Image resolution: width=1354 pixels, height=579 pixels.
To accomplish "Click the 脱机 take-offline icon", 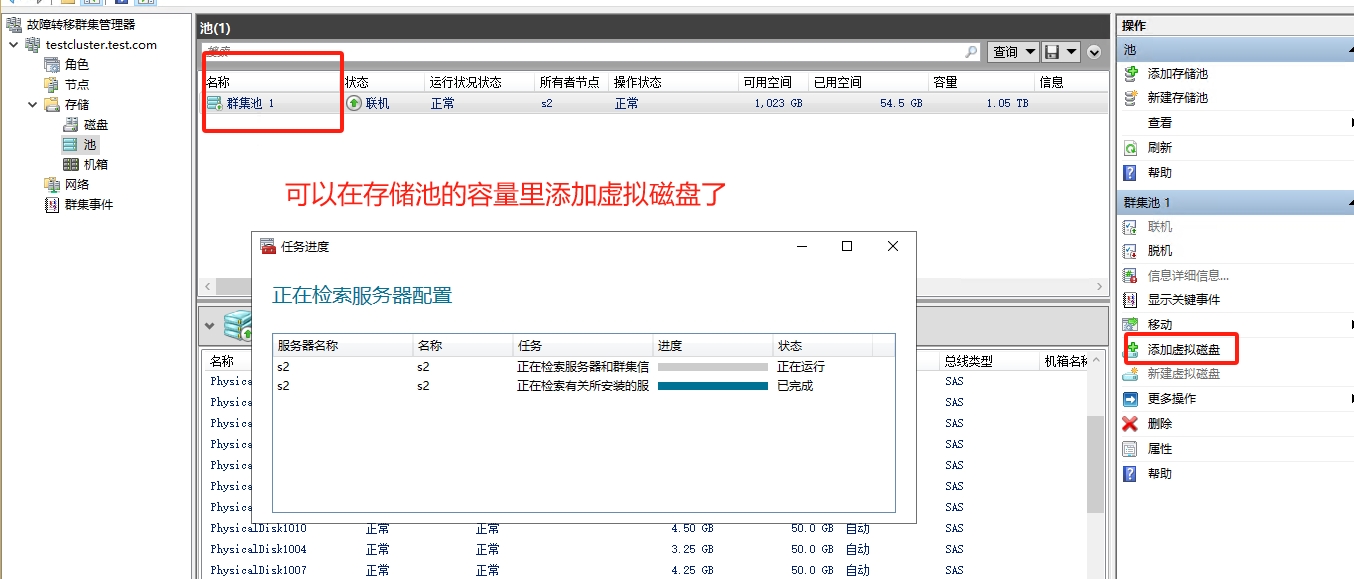I will click(1131, 251).
